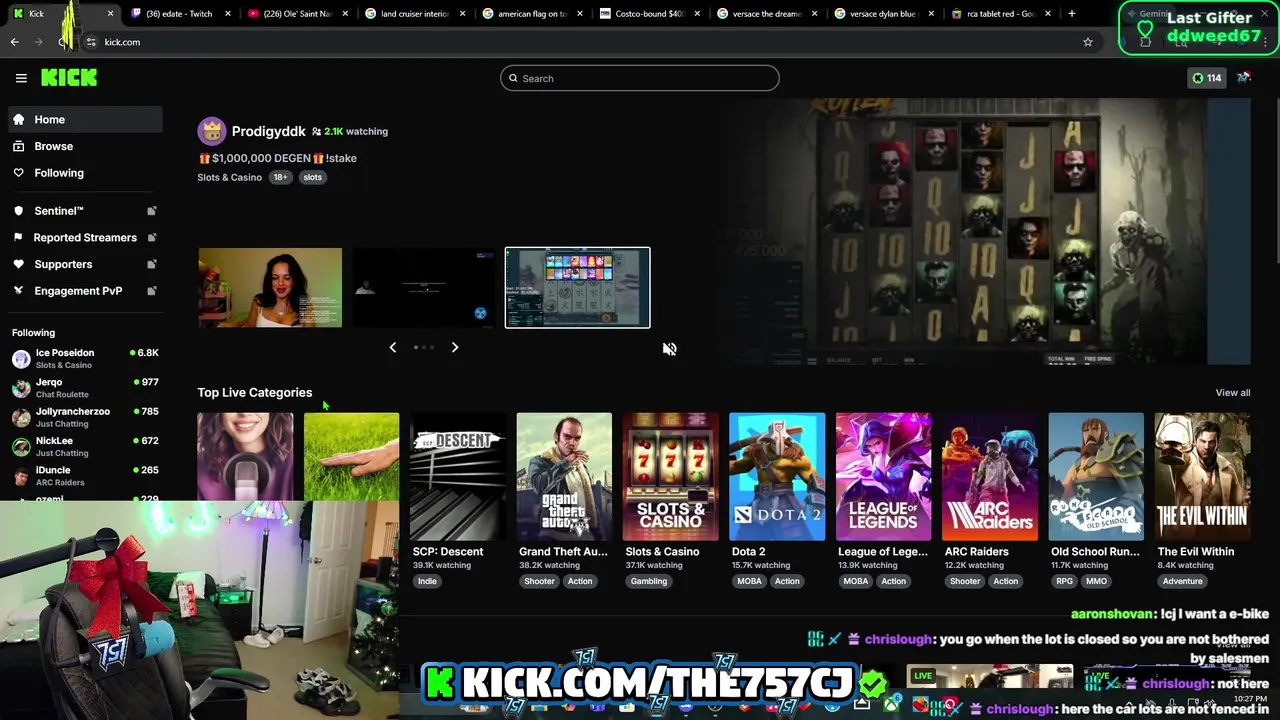
Task: Go to previous featured stream
Action: click(x=393, y=347)
